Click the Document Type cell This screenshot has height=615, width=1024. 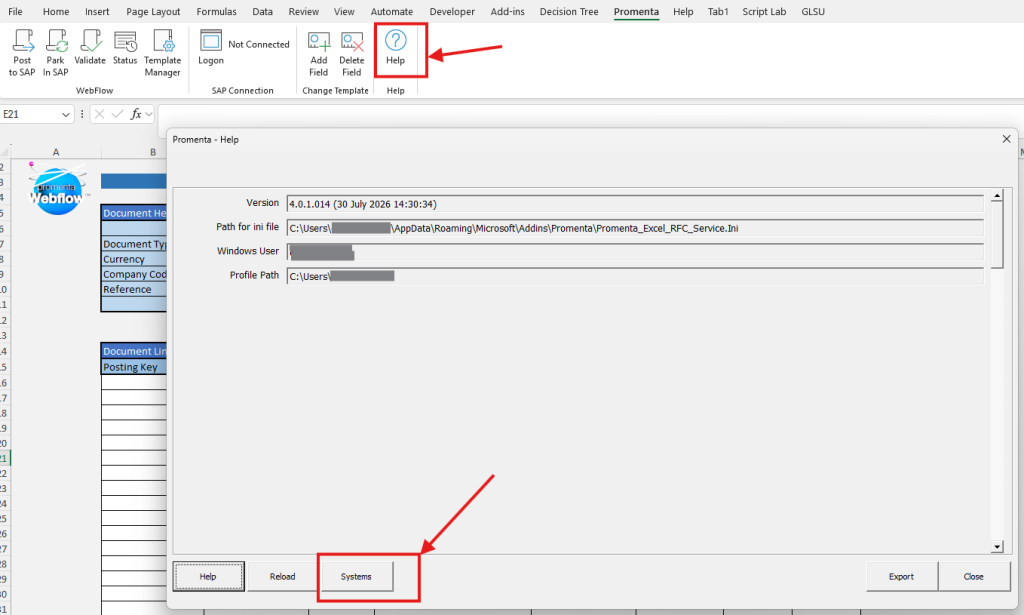134,244
